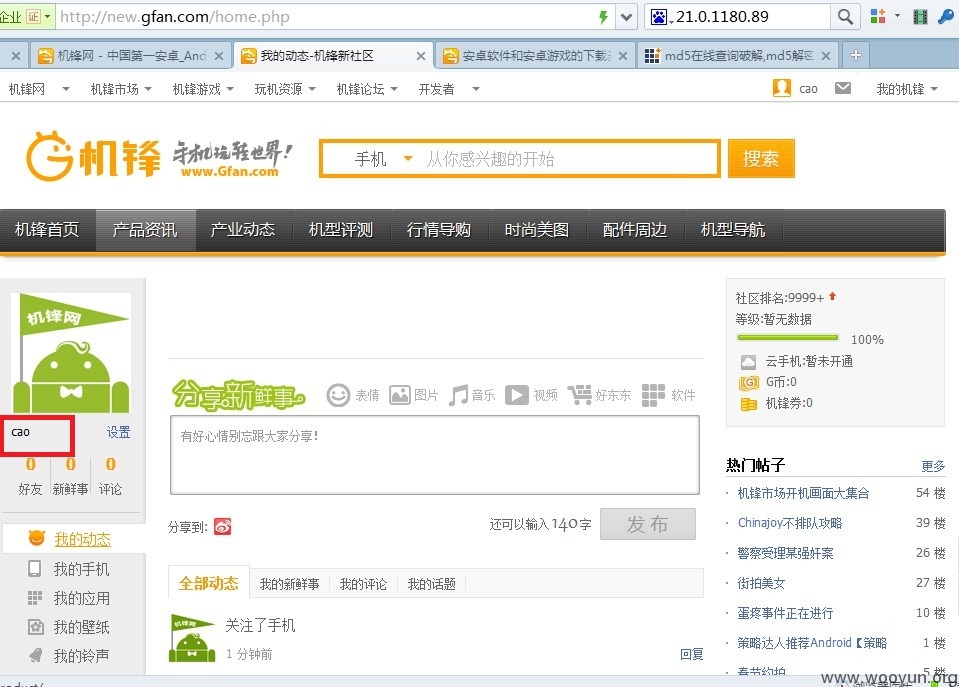959x687 pixels.
Task: Click the Gfan 机锋 logo
Action: (x=92, y=157)
